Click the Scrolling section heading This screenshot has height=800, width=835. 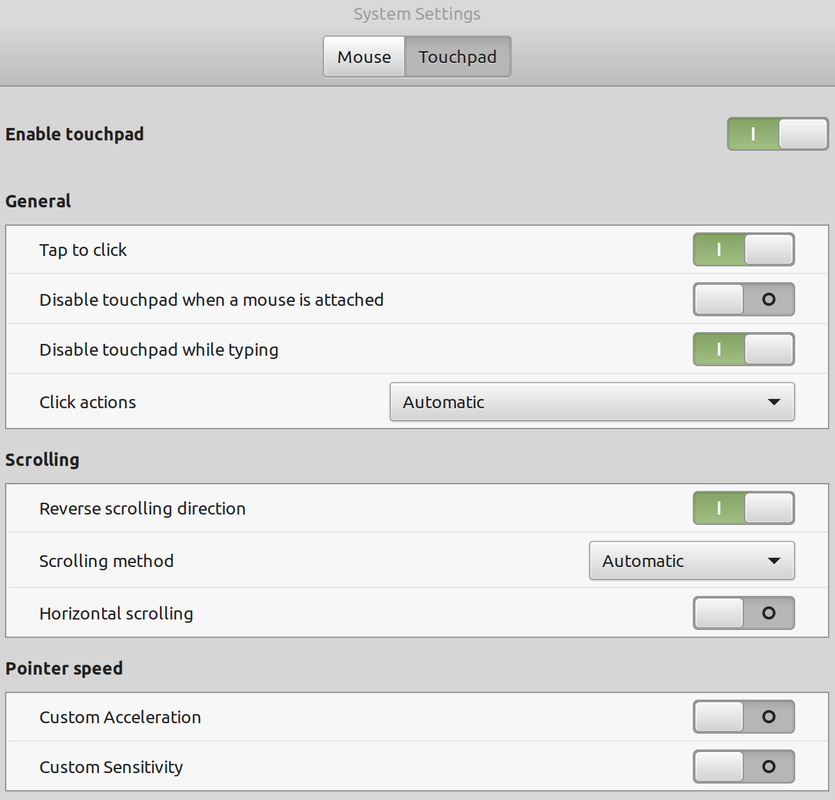(42, 460)
